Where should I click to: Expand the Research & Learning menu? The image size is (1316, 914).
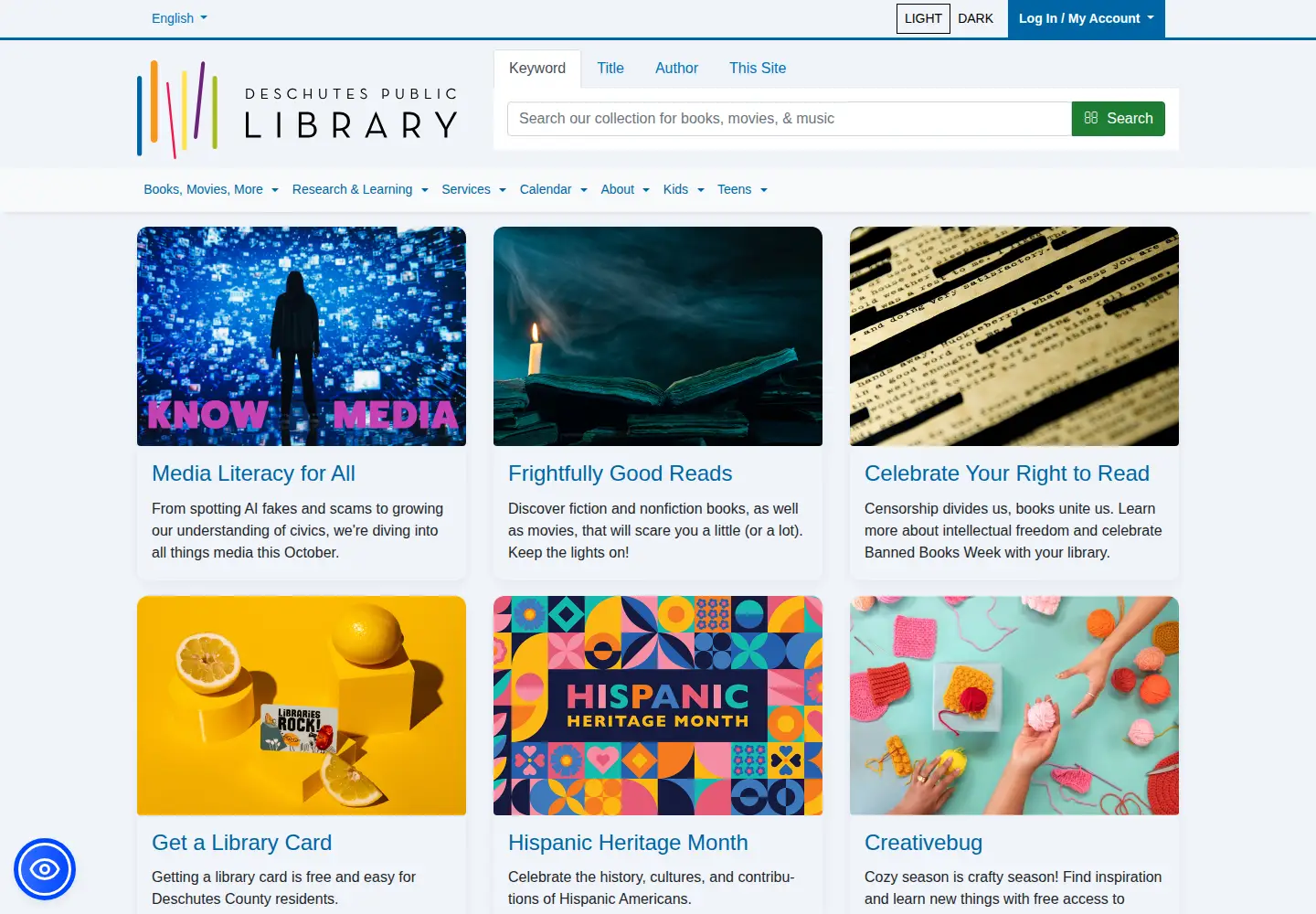tap(360, 189)
